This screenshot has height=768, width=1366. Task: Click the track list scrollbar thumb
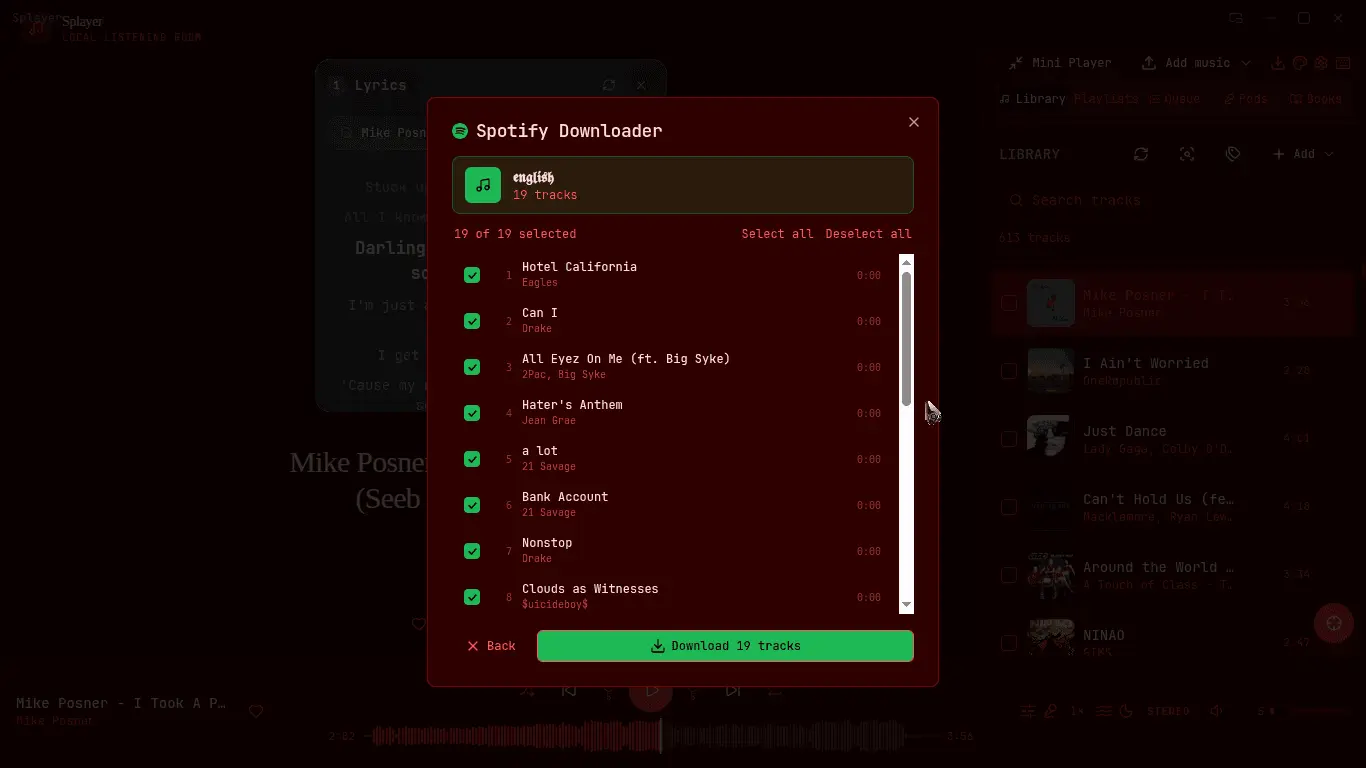pos(907,338)
